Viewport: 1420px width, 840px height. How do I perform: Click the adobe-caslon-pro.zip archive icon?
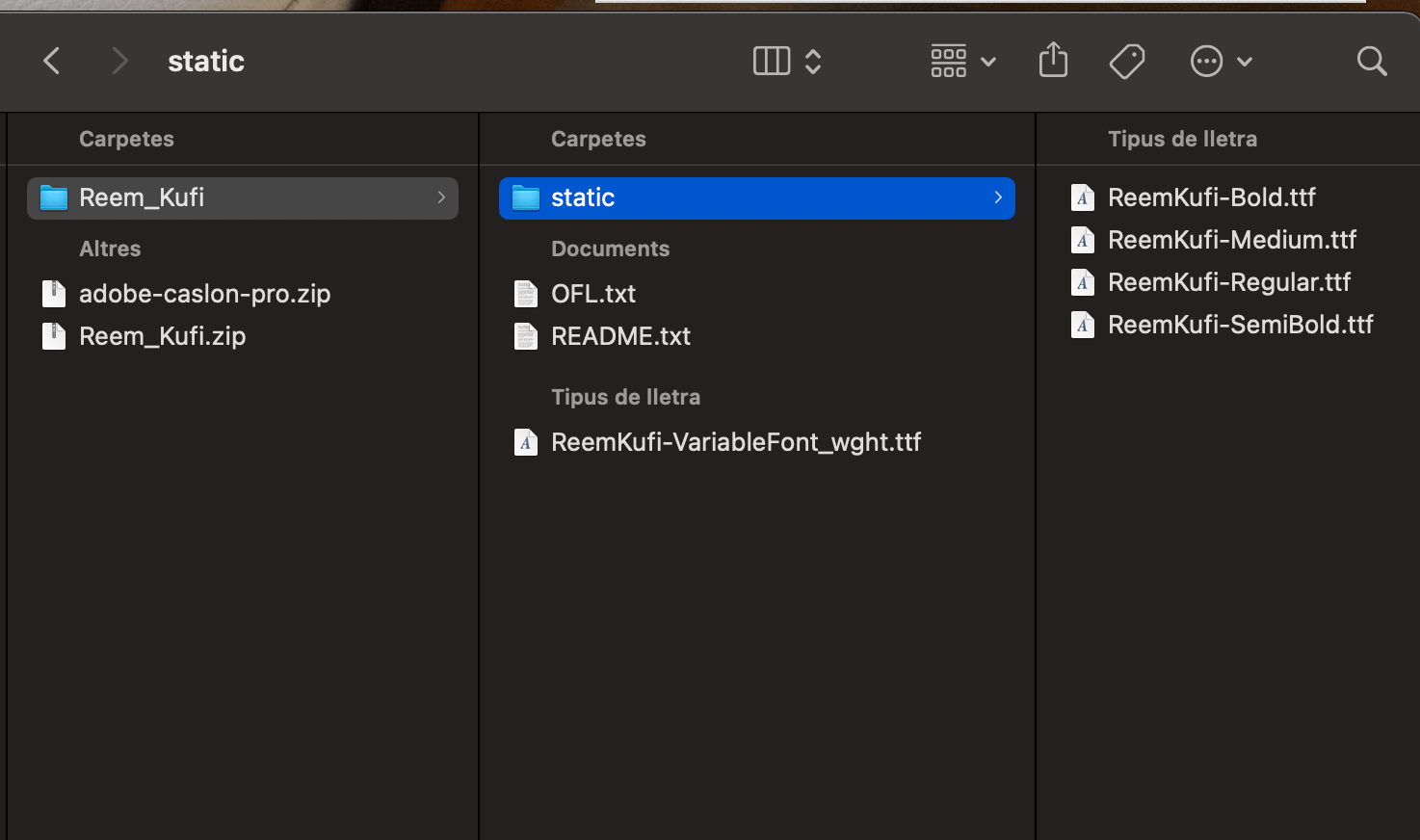54,294
